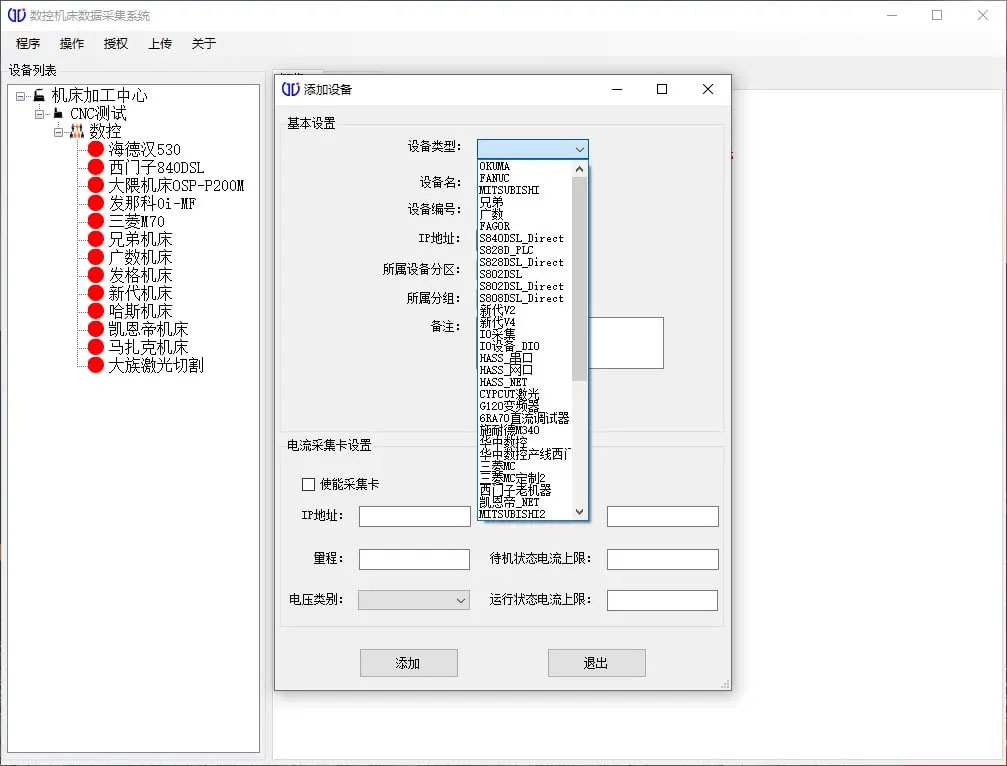Screen dimensions: 1007x766
Task: Select 西门子840DSL in device tree
Action: pyautogui.click(x=156, y=168)
